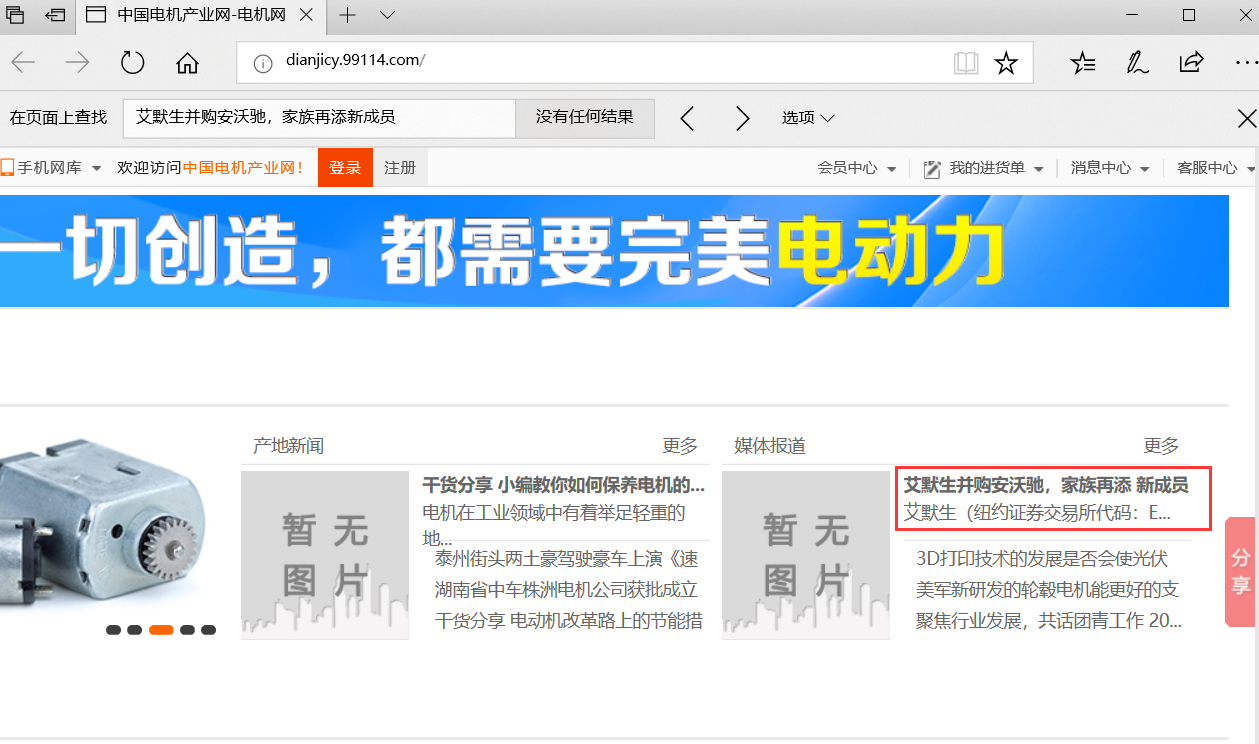Close the find on page bar
The image size is (1259, 744).
click(x=1247, y=119)
